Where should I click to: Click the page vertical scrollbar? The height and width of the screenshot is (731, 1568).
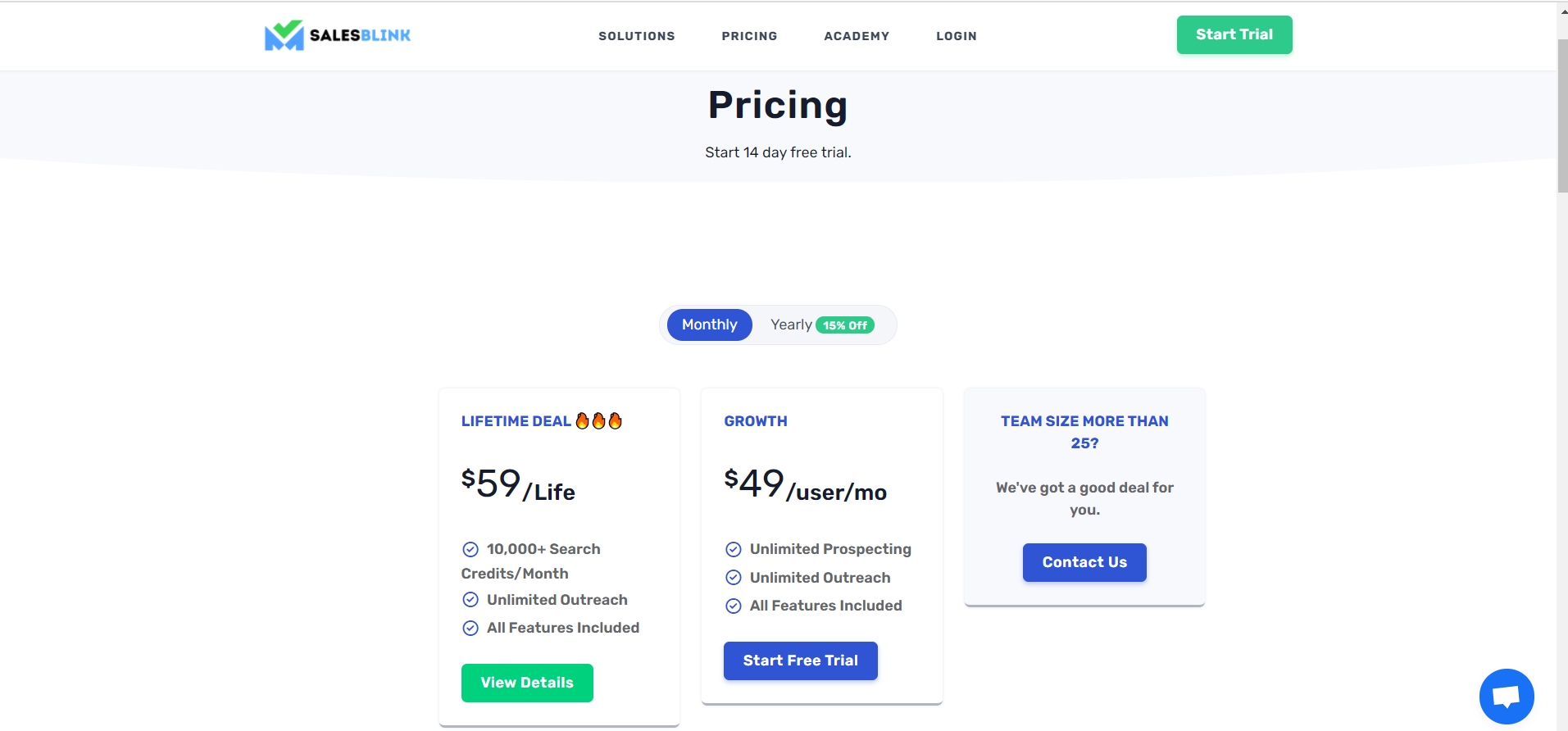[1562, 115]
